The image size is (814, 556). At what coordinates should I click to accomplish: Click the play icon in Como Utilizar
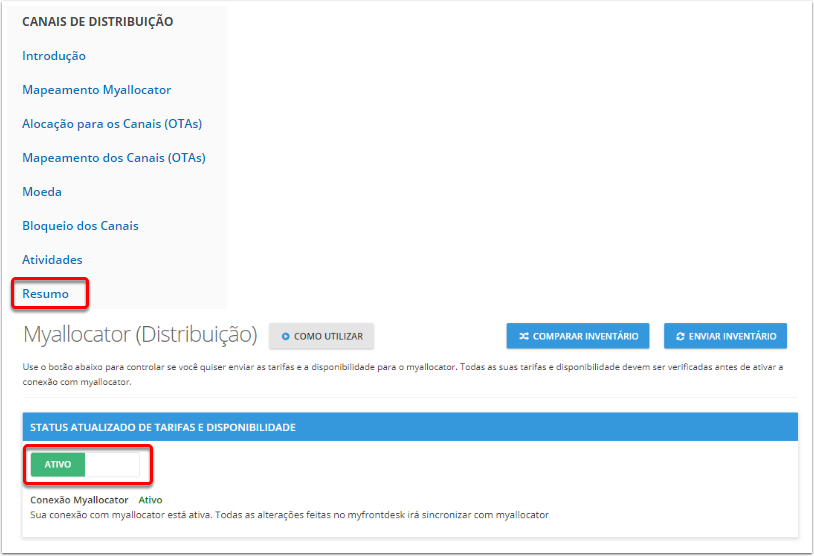286,336
